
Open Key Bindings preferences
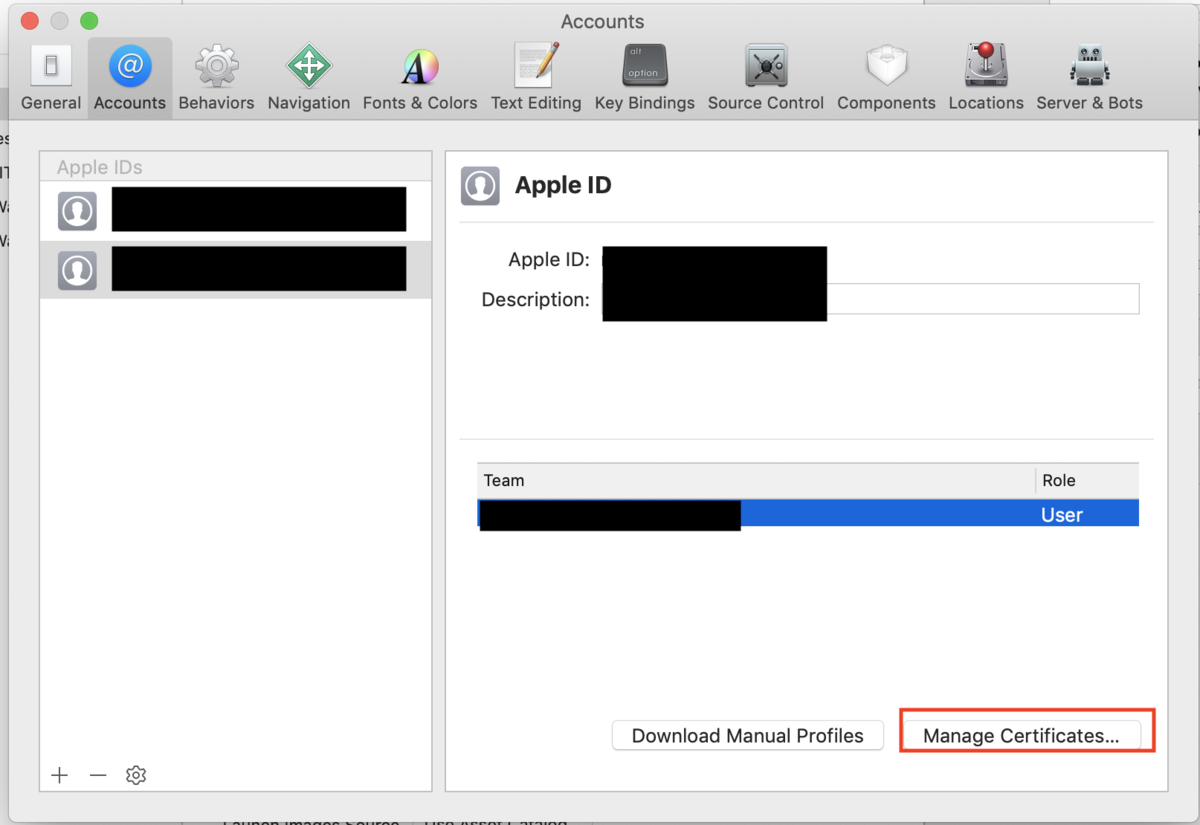(645, 77)
